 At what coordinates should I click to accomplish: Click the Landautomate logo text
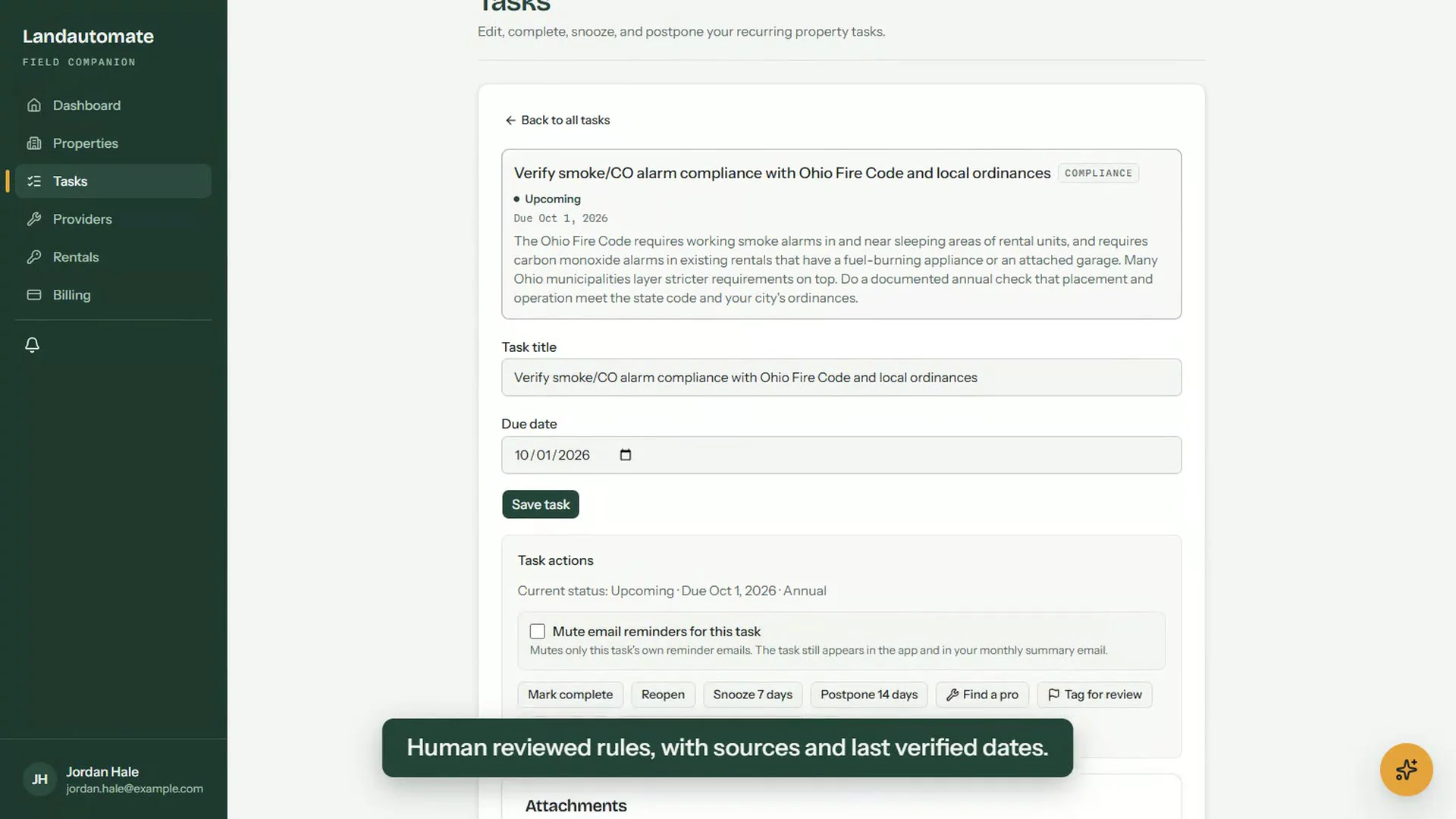click(x=88, y=36)
